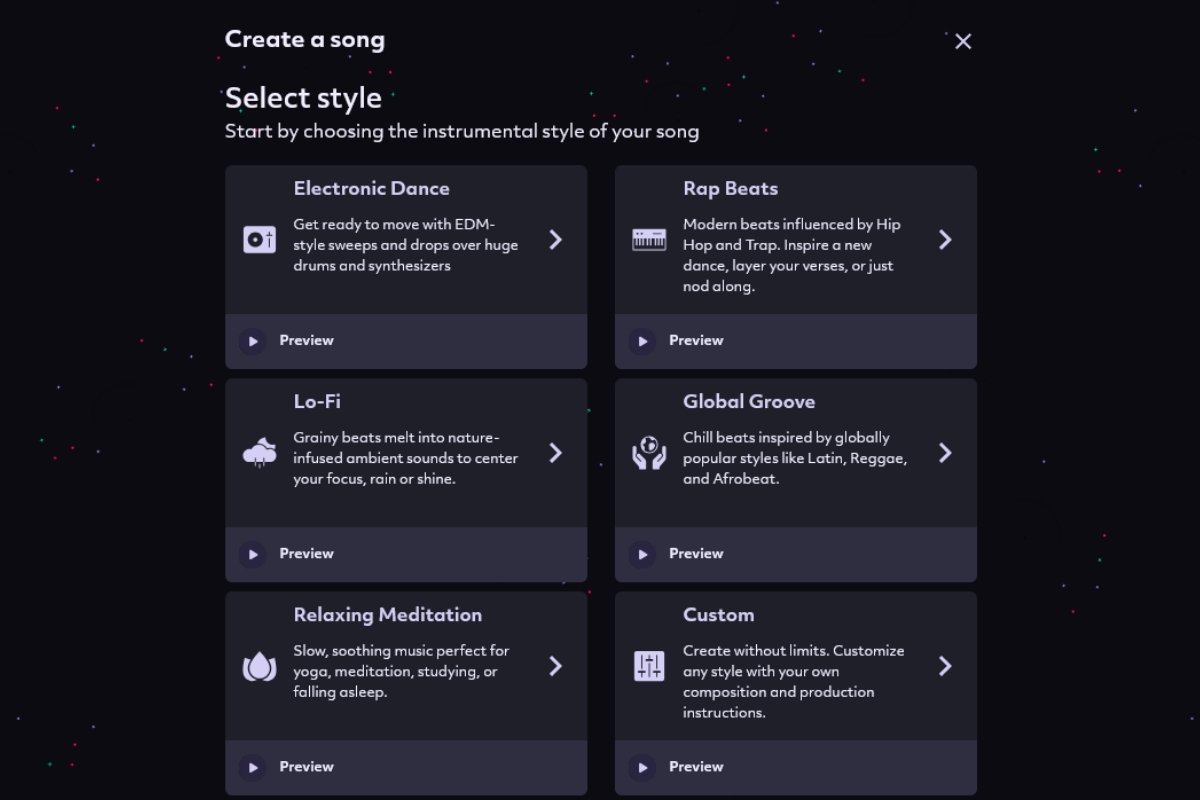Open Electronic Dance with its chevron arrow
Image resolution: width=1200 pixels, height=800 pixels.
556,240
